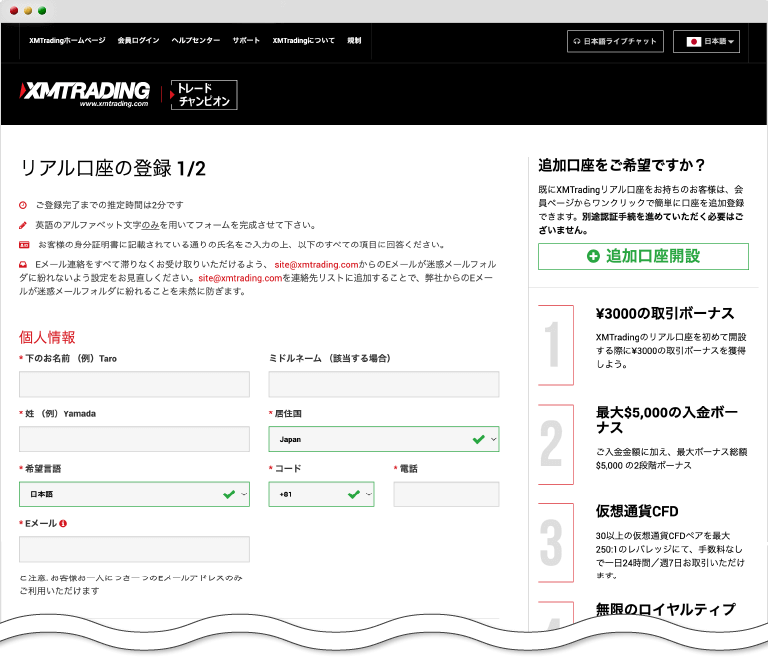Image resolution: width=768 pixels, height=659 pixels.
Task: Click the inbox icon beside email notice
Action: [23, 265]
